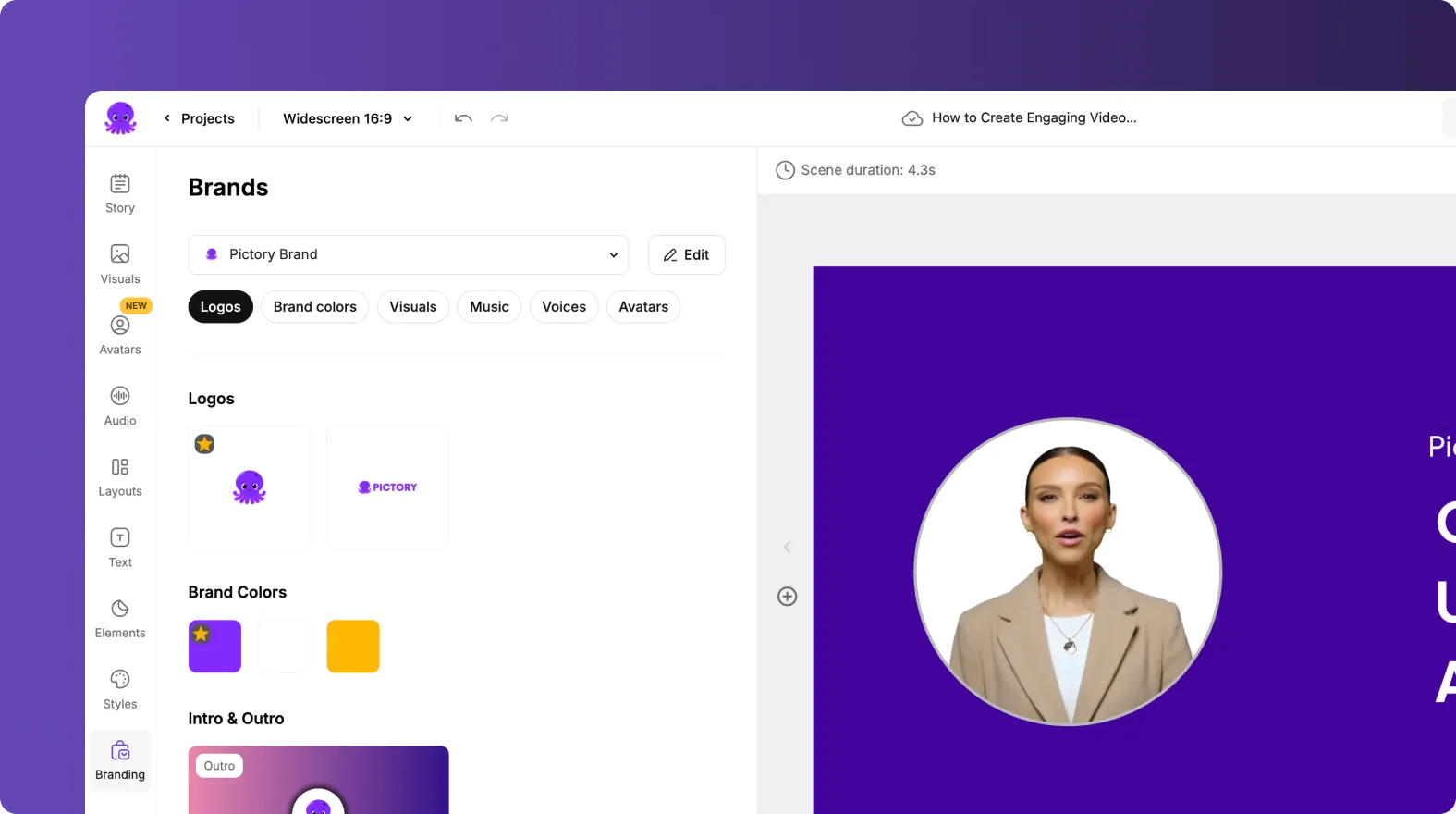The width and height of the screenshot is (1456, 814).
Task: Click the circled plus add button
Action: tap(788, 597)
